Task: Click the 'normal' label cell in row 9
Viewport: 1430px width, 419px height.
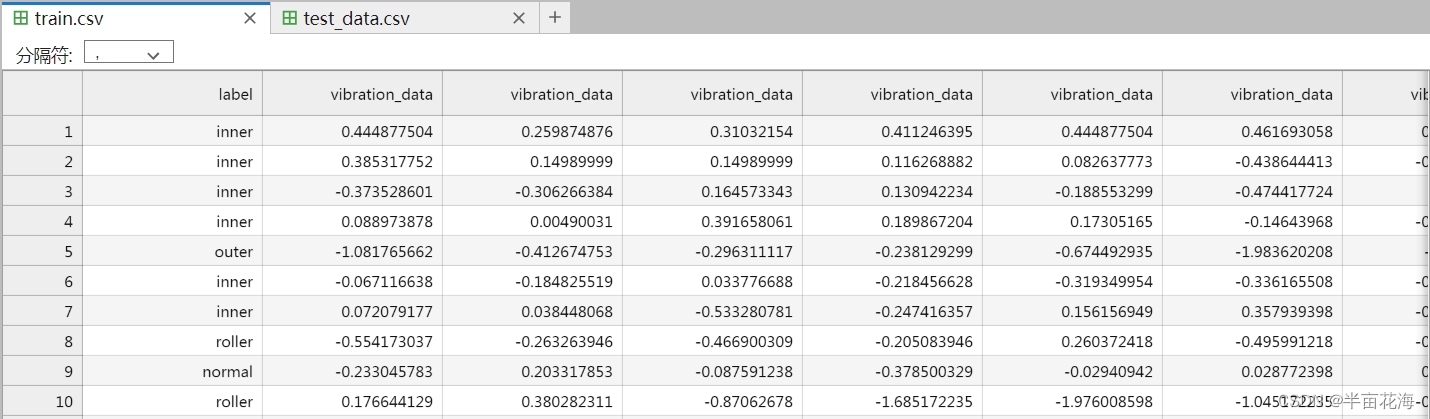Action: pos(172,371)
